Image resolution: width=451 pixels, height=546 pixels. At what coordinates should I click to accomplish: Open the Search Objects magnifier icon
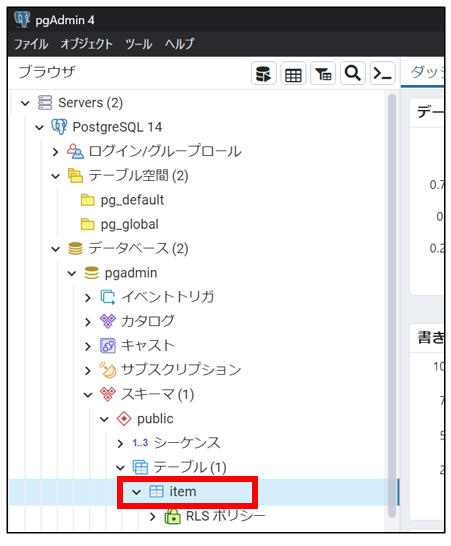tap(352, 73)
